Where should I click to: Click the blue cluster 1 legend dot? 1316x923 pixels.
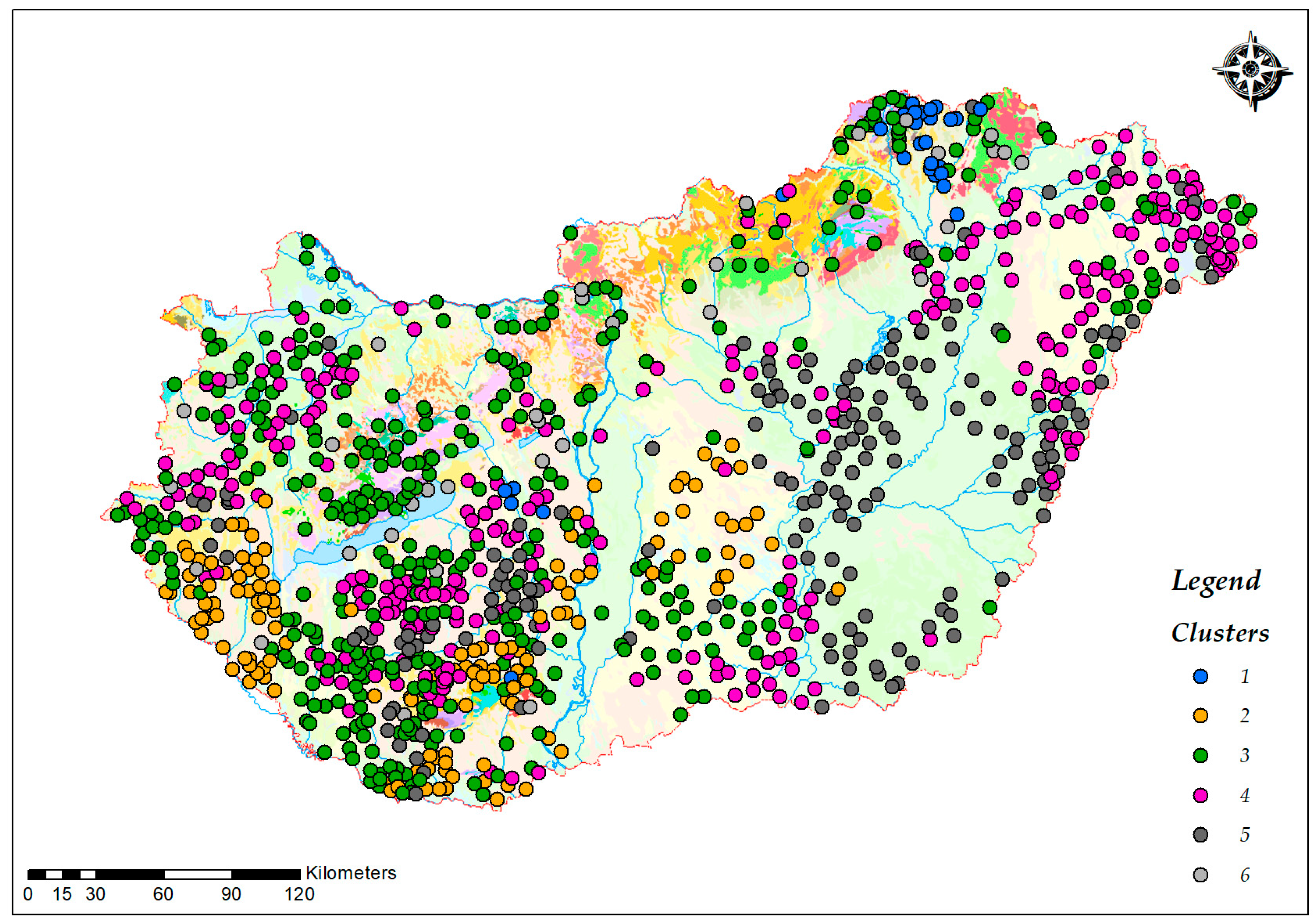tap(1200, 676)
